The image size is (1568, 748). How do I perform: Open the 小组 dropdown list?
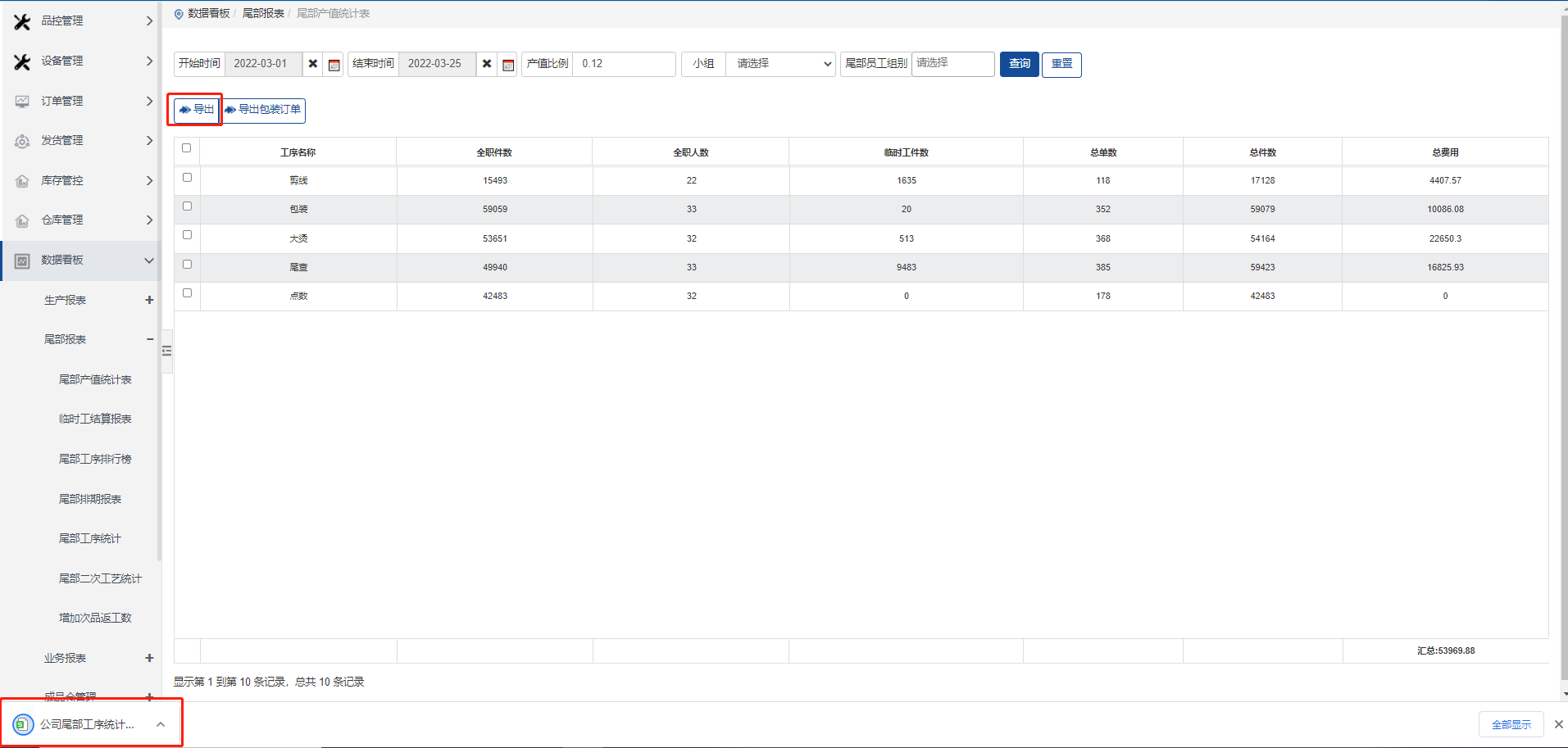(x=779, y=64)
